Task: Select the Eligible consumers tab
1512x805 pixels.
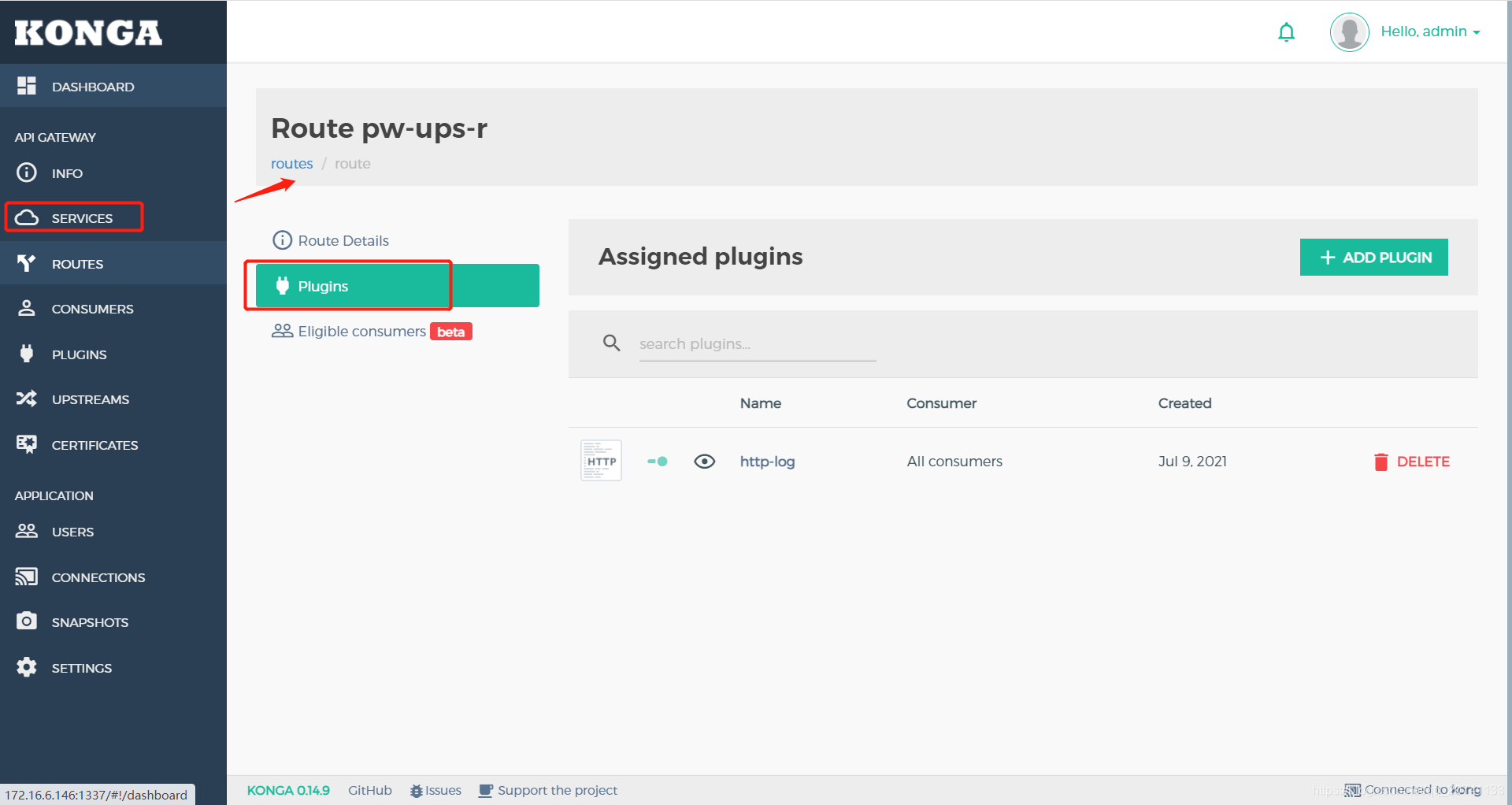Action: tap(398, 331)
